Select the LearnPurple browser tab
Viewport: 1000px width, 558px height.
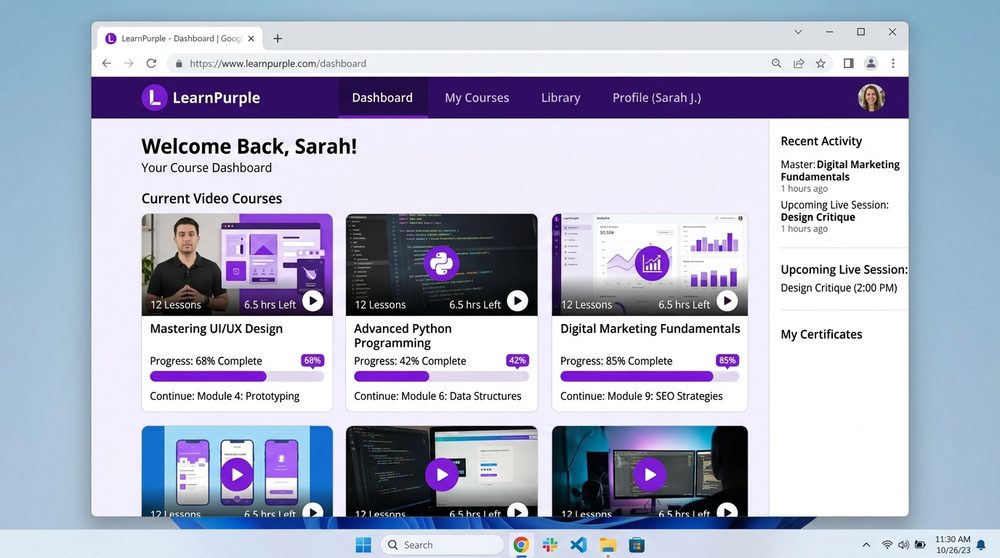pyautogui.click(x=180, y=38)
